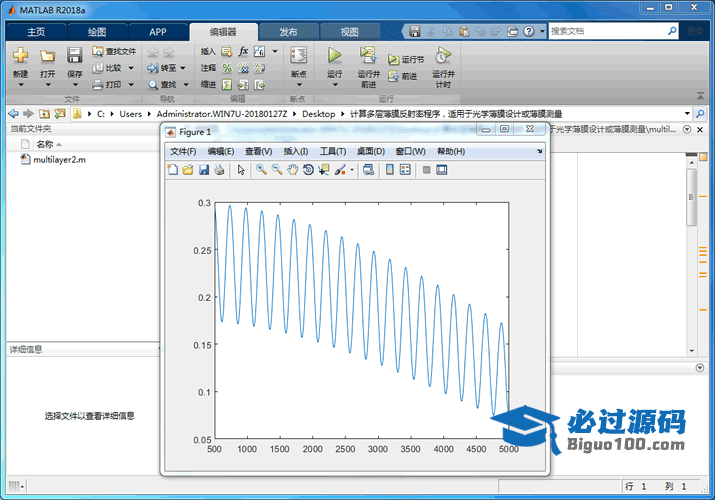Open 文件(F) menu in Figure 1

pyautogui.click(x=183, y=151)
